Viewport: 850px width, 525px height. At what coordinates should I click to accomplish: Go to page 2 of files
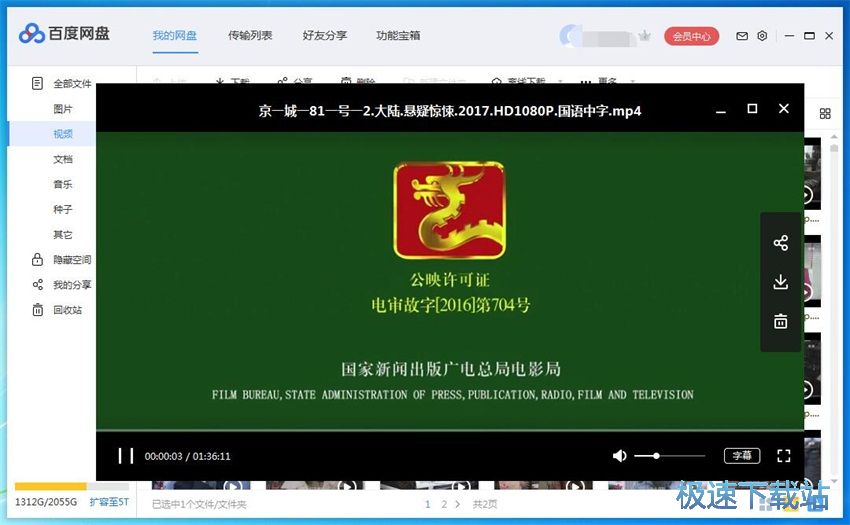444,504
